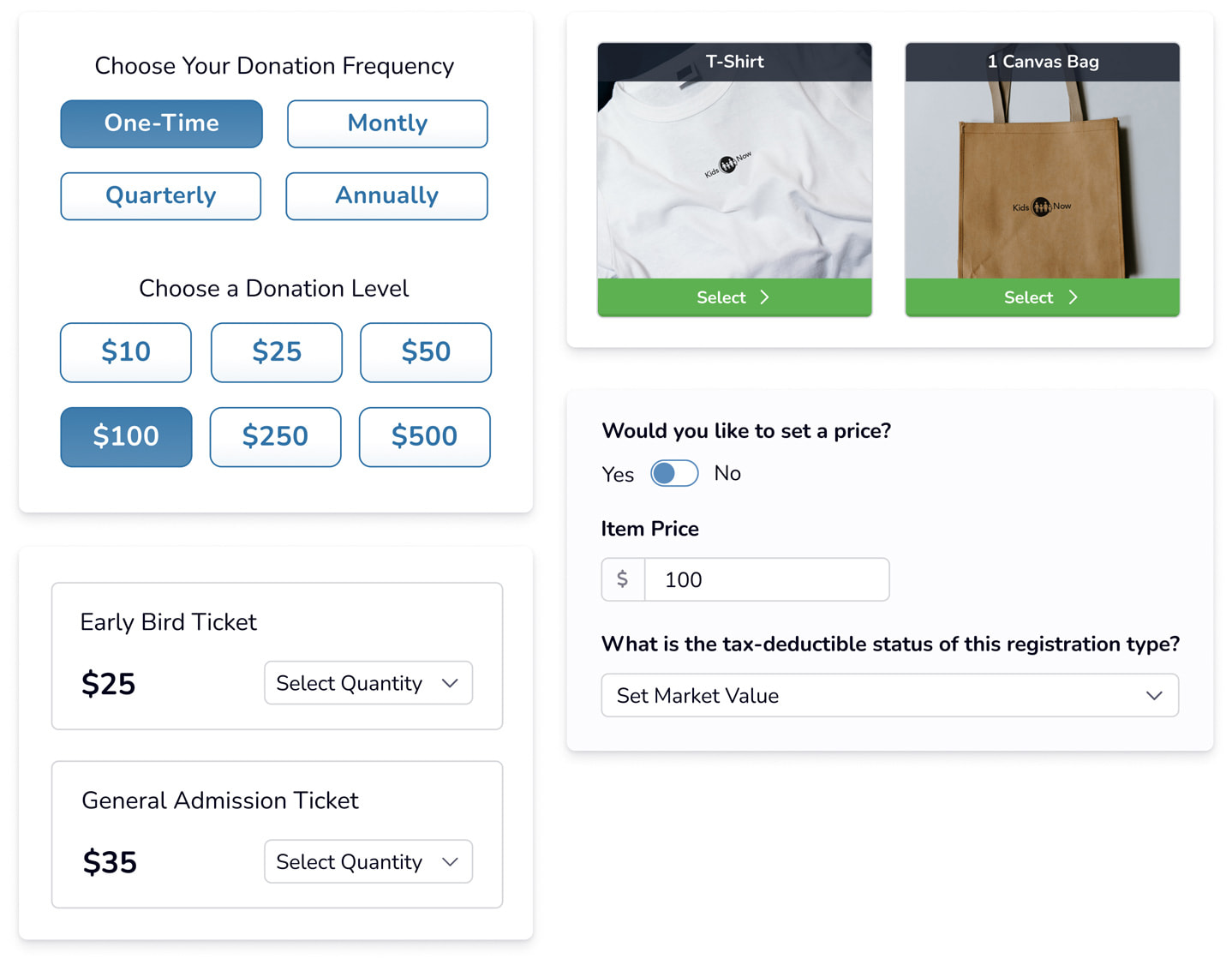
Task: Select the $250 donation level
Action: click(x=275, y=436)
